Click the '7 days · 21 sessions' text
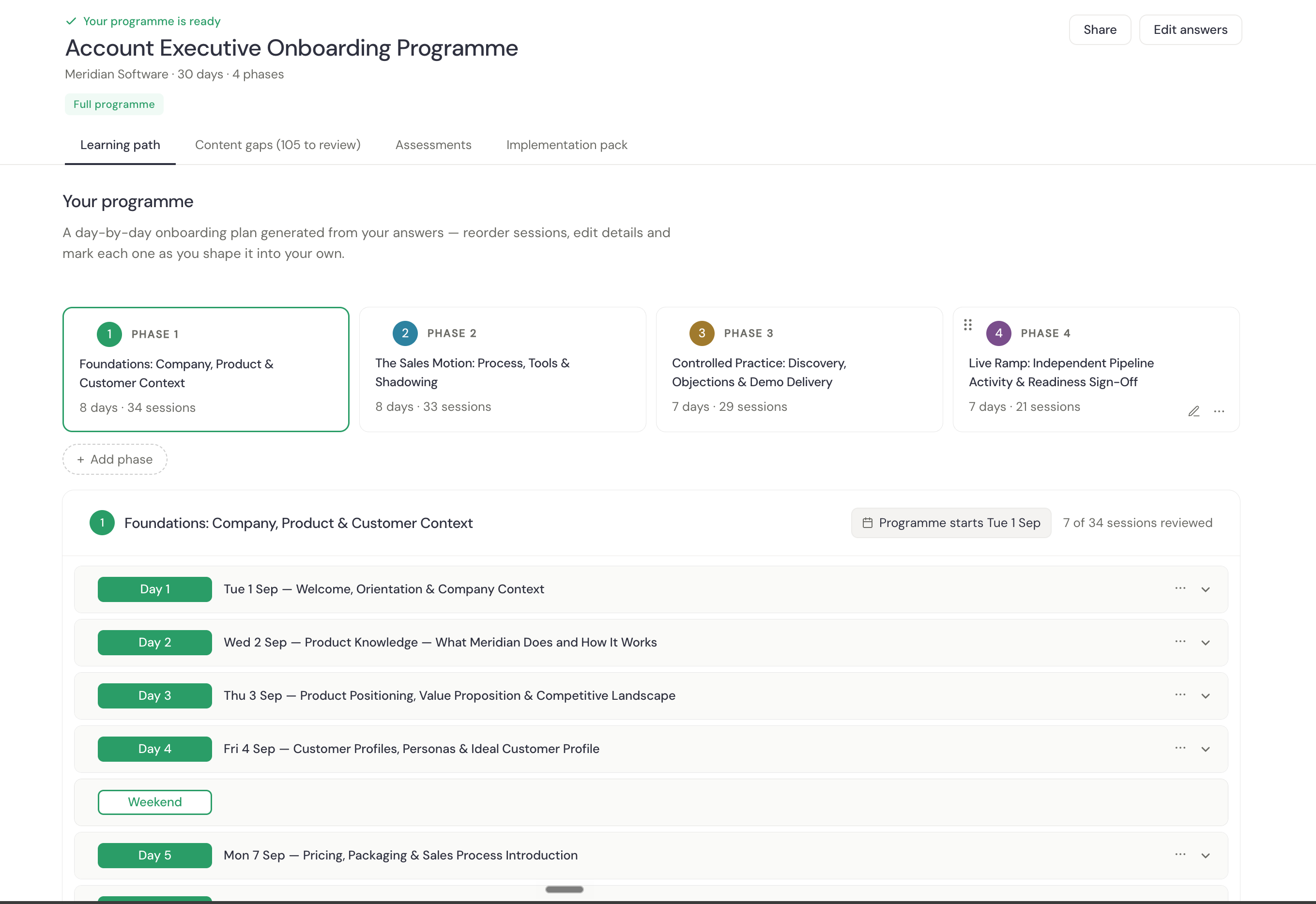 pyautogui.click(x=1024, y=407)
